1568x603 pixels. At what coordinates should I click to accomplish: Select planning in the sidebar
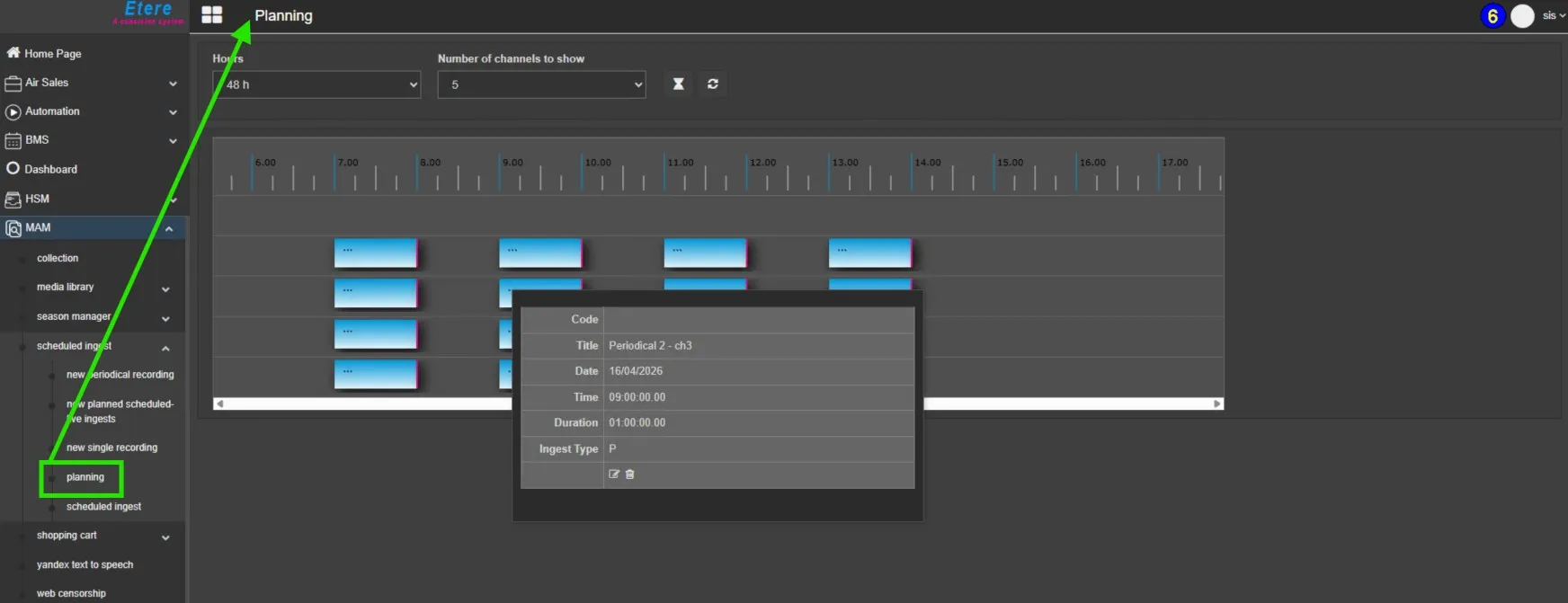(x=85, y=477)
